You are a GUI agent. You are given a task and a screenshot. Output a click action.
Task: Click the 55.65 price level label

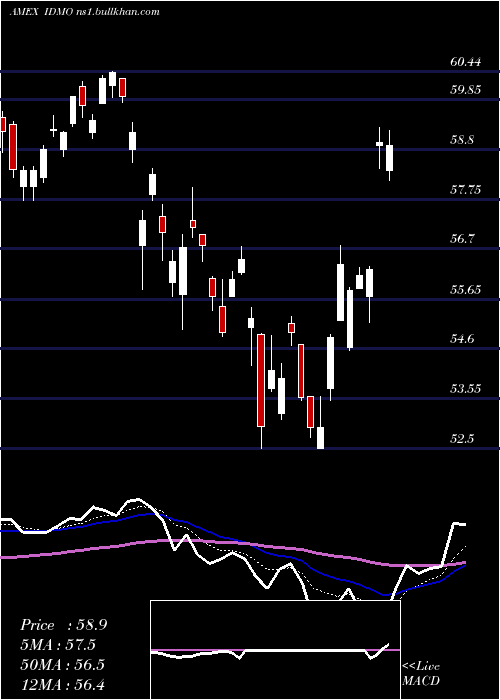click(466, 290)
